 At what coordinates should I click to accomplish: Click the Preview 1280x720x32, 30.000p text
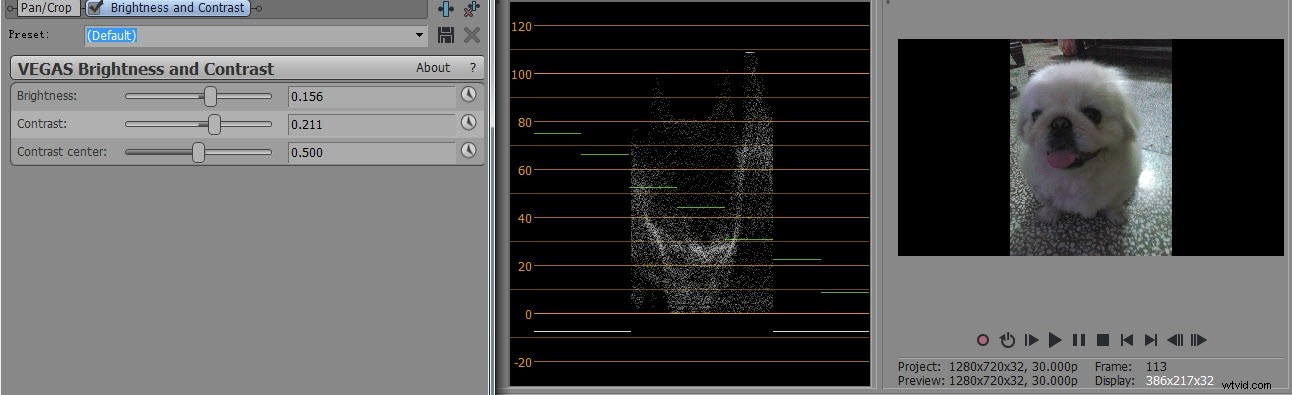pyautogui.click(x=988, y=381)
